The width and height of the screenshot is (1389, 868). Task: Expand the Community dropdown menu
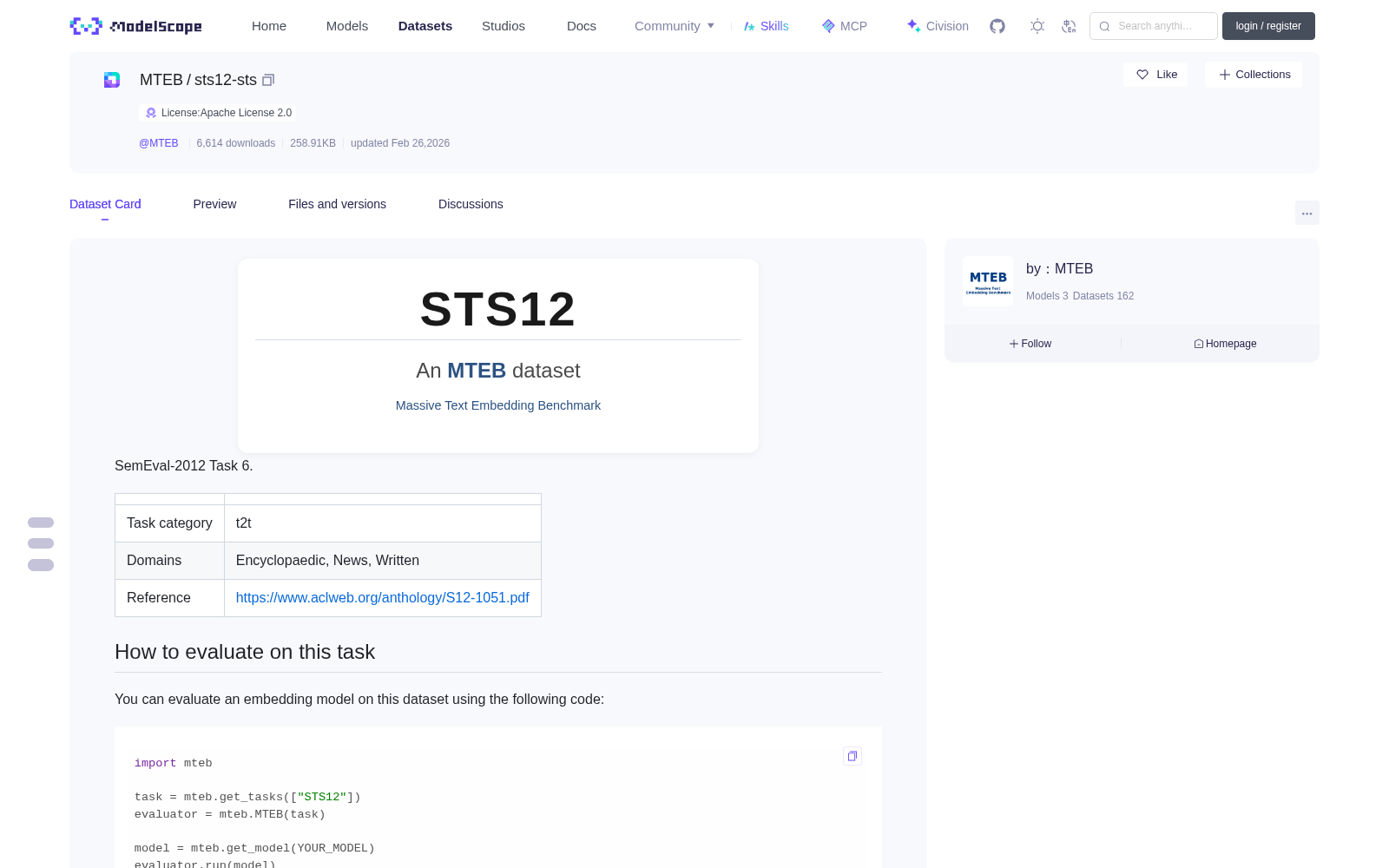click(x=675, y=26)
